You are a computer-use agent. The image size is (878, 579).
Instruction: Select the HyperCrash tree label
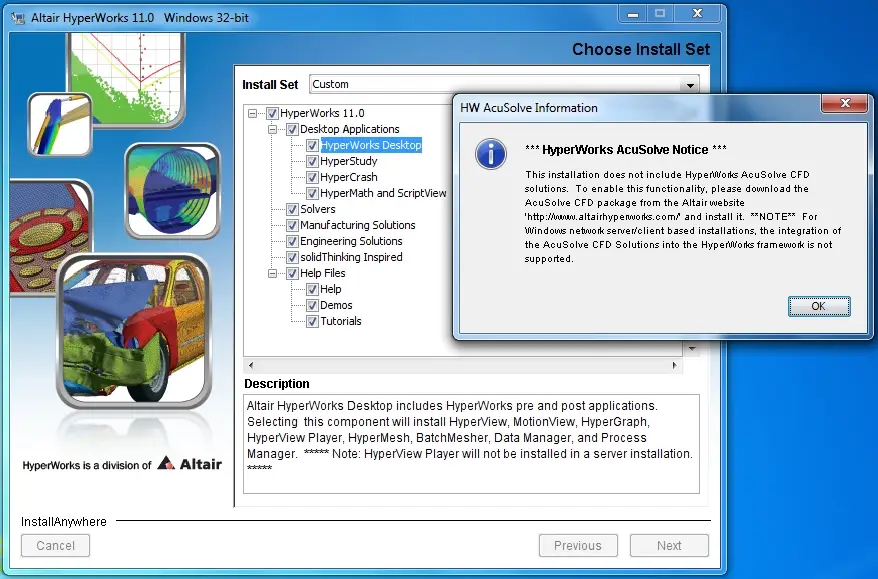pos(348,178)
